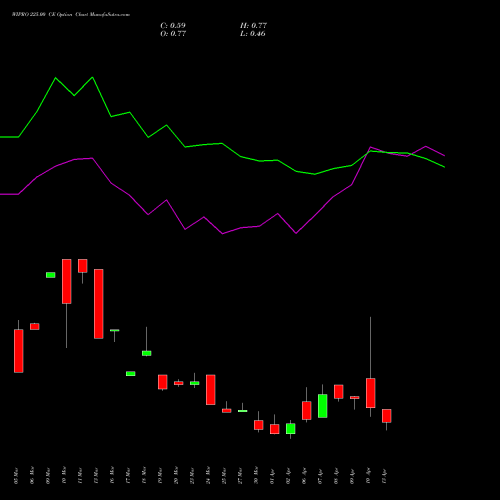Screen dimensions: 500x500
Task: Select the long-wick red candle above 10 Apr
Action: 371,393
